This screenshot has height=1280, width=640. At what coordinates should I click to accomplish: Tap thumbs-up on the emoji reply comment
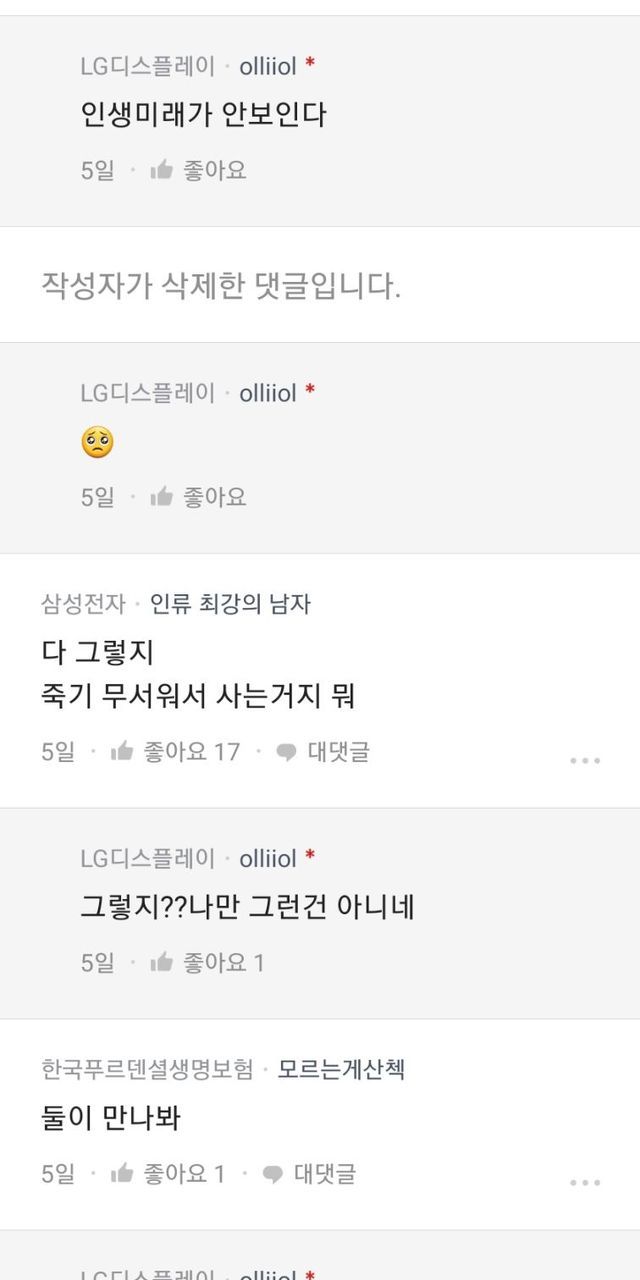coord(161,497)
